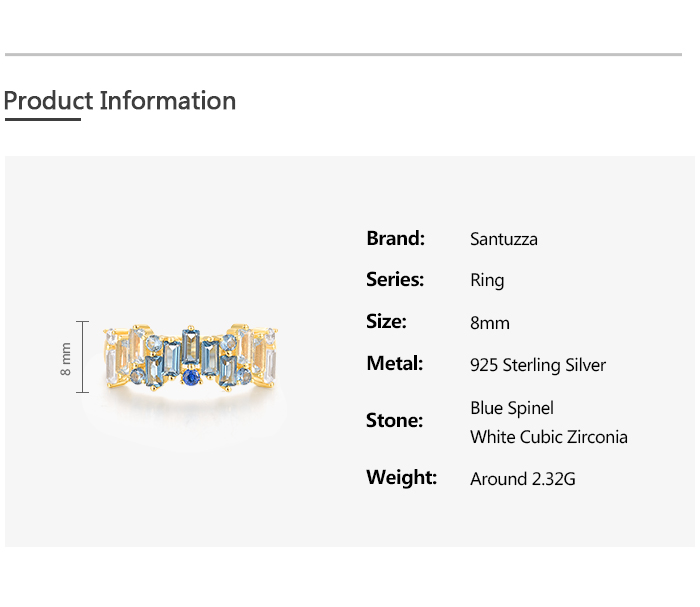Select the Stone: label

pos(395,420)
